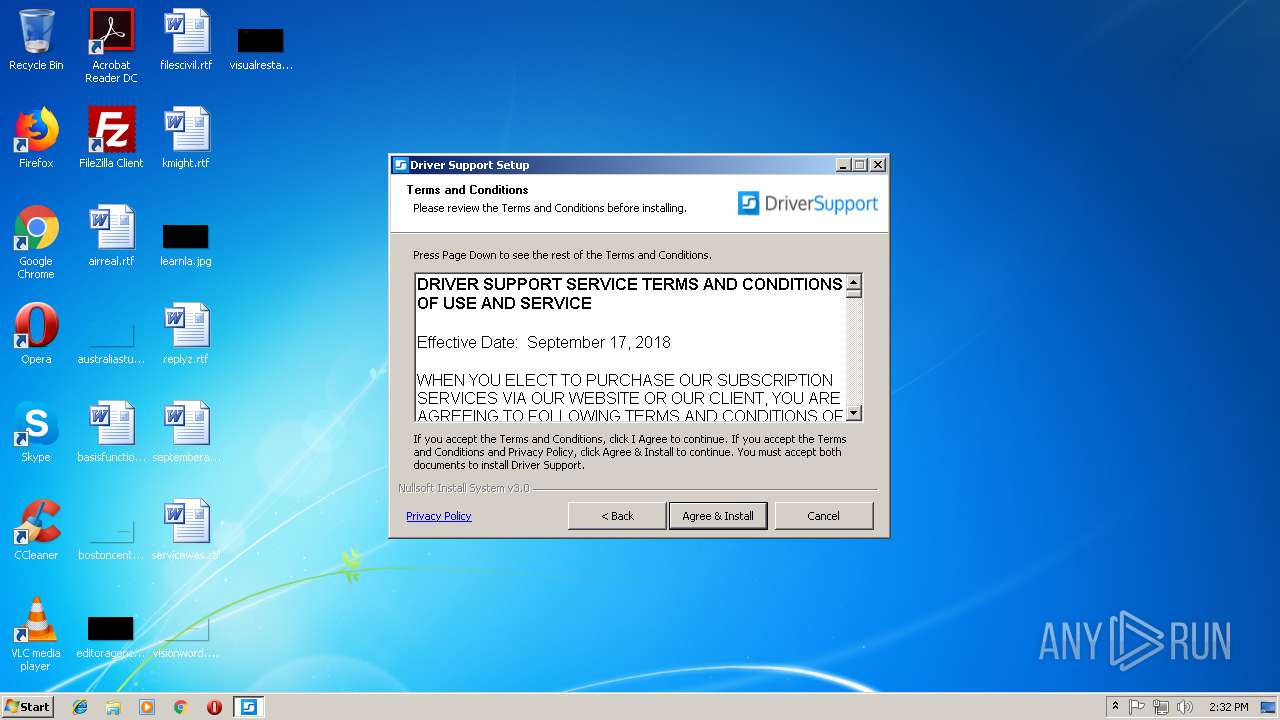
Task: Open Windows Explorer folder in taskbar
Action: pos(113,707)
